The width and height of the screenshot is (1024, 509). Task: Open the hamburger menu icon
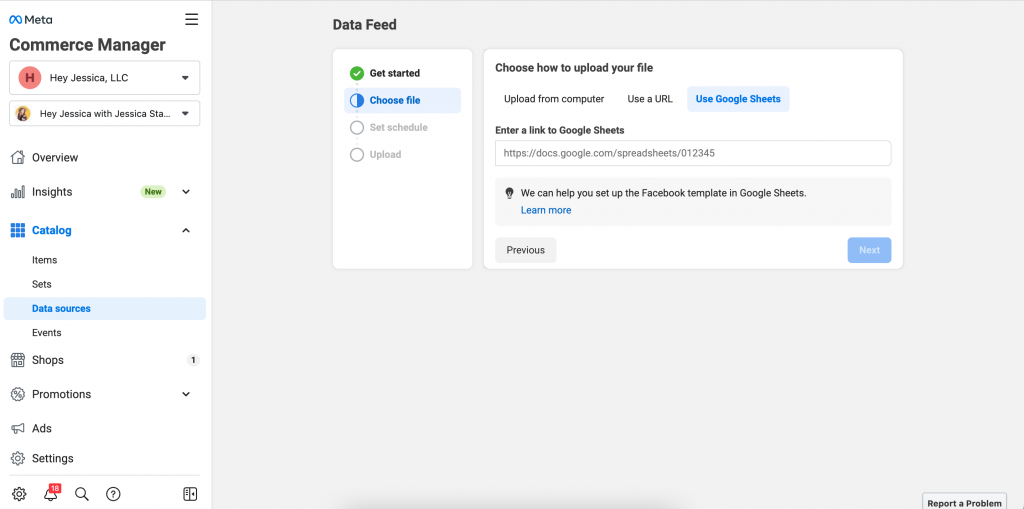[x=191, y=20]
